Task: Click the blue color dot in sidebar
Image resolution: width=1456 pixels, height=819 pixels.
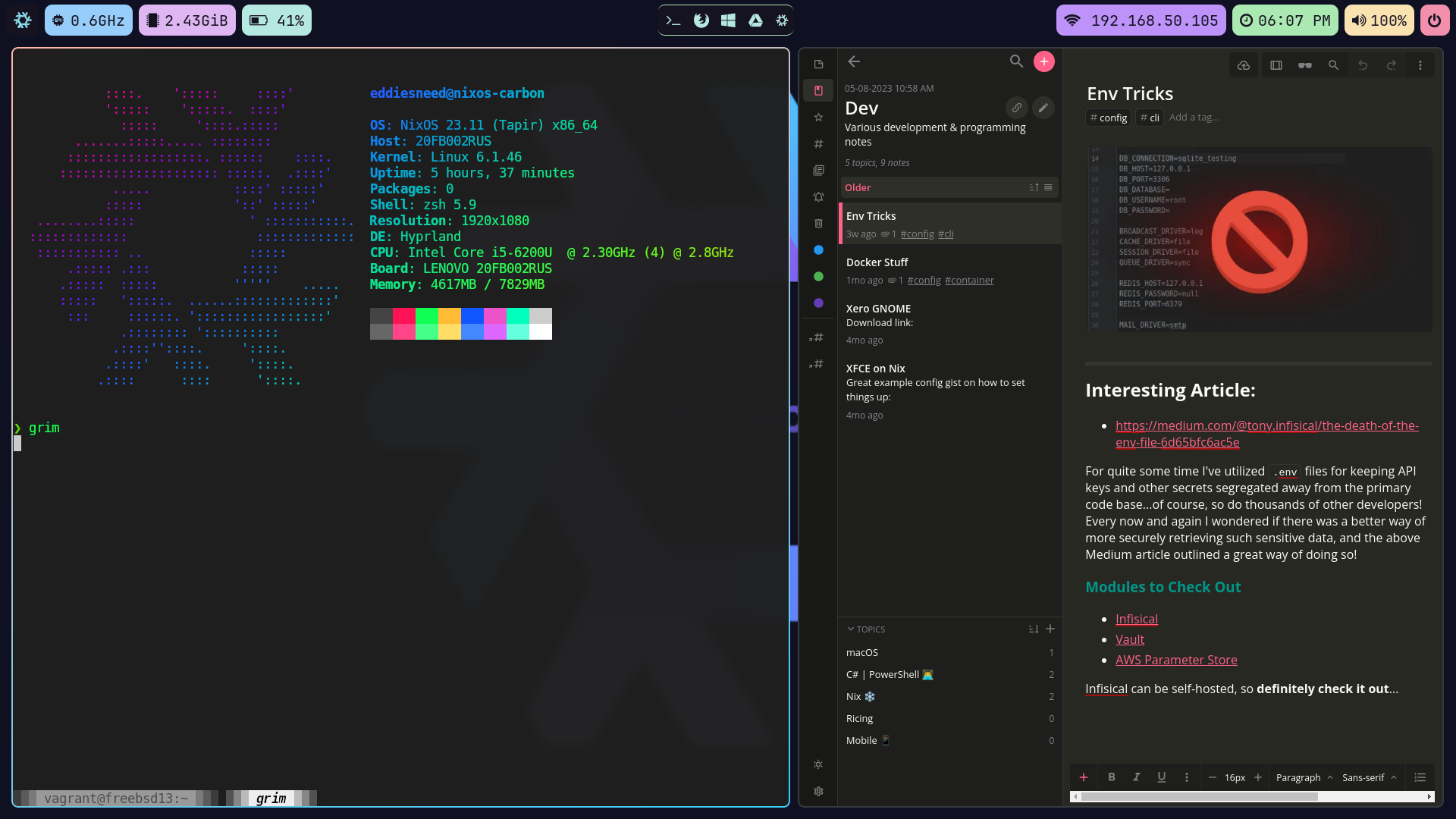Action: click(818, 250)
